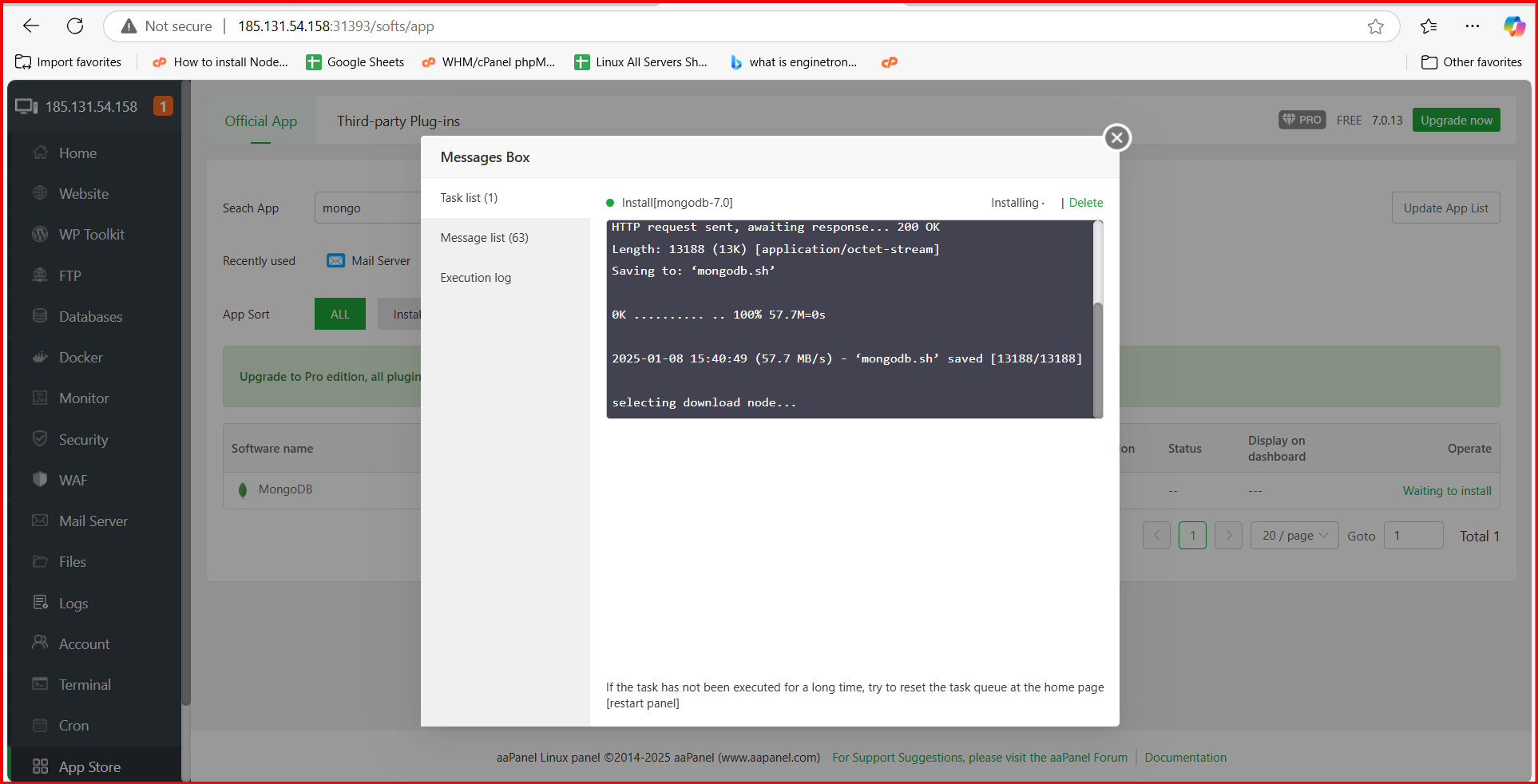
Task: Visit the aaPanel Forum support link
Action: [x=980, y=758]
